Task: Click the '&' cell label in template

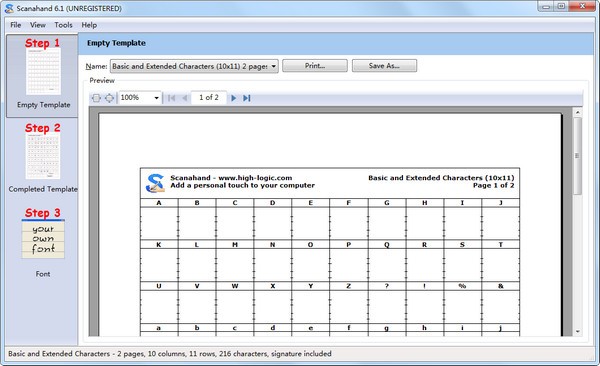Action: tap(501, 286)
